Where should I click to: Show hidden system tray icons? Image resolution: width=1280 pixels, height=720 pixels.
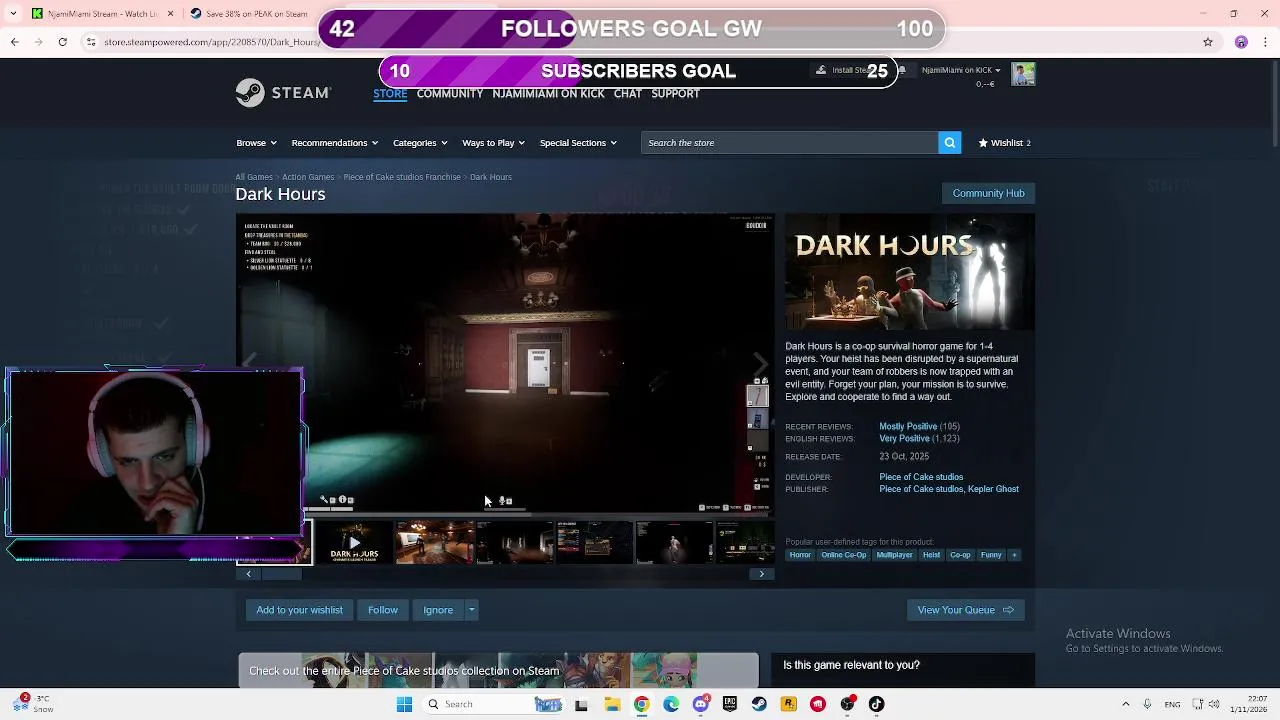click(x=1126, y=704)
